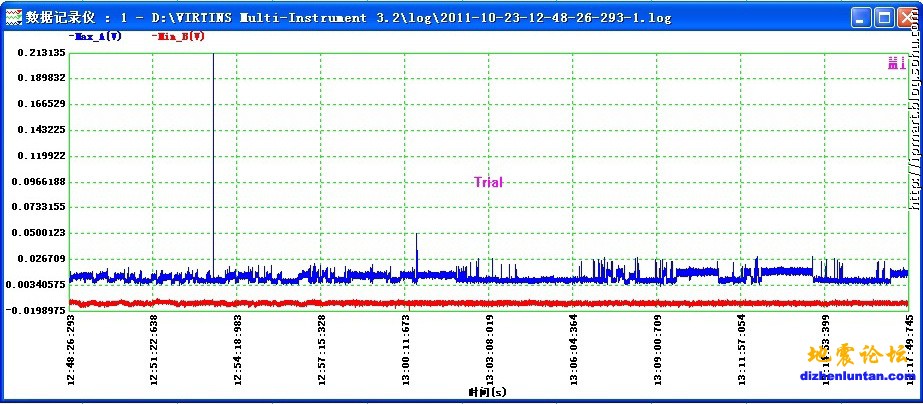The image size is (923, 404).
Task: Click the Max_A(V) blue legend label
Action: [96, 37]
